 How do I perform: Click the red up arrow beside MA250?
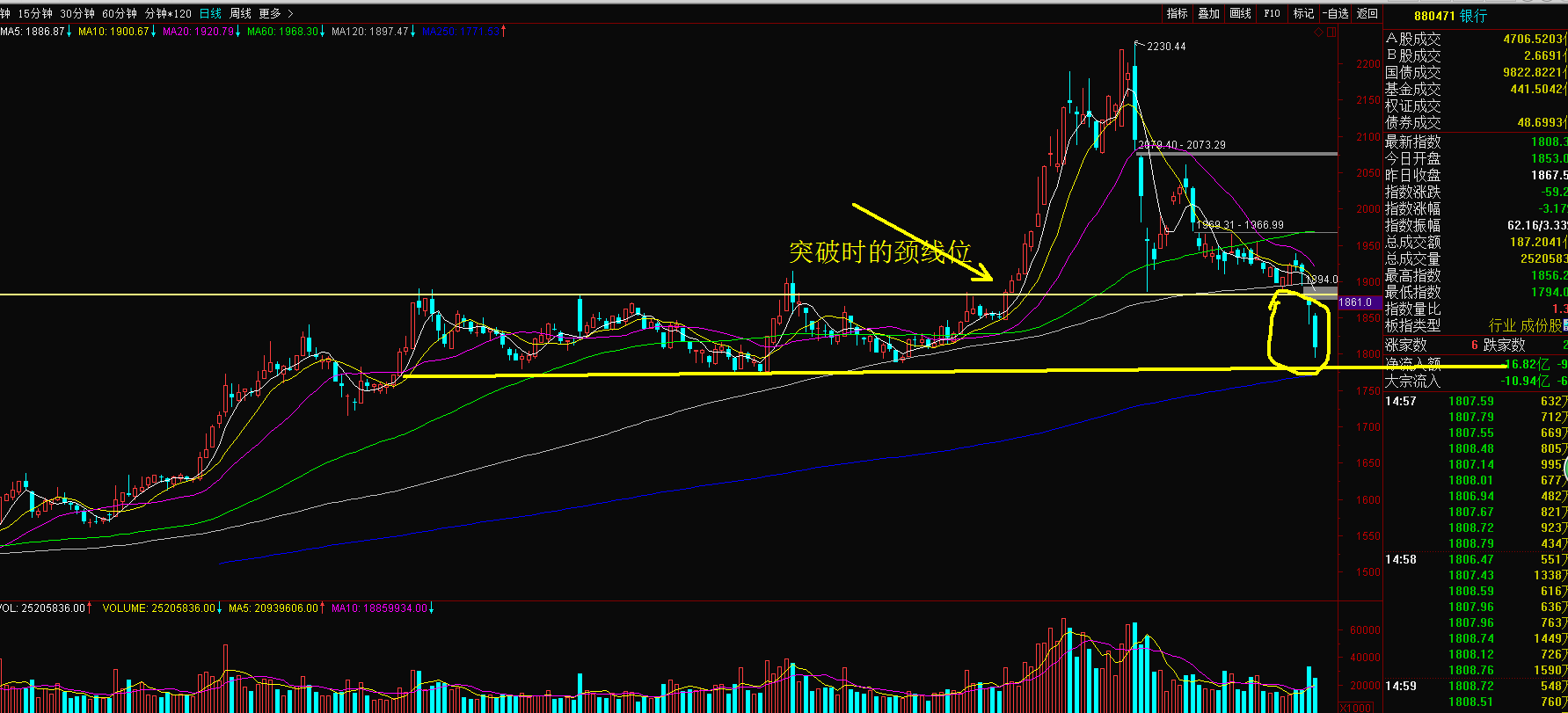click(504, 32)
